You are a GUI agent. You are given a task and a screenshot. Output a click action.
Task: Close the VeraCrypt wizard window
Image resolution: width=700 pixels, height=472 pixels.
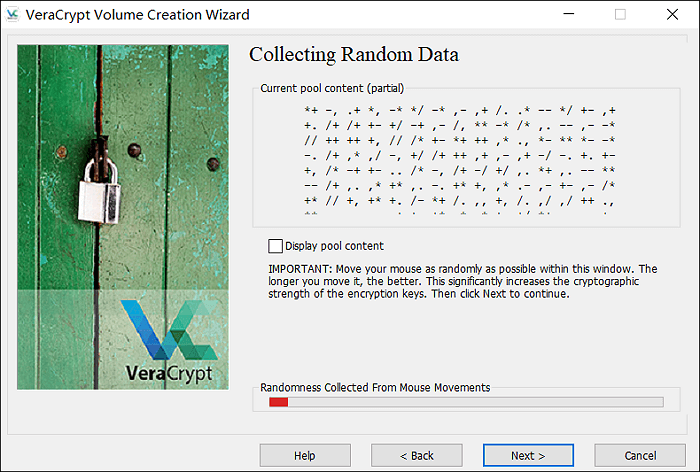point(674,15)
